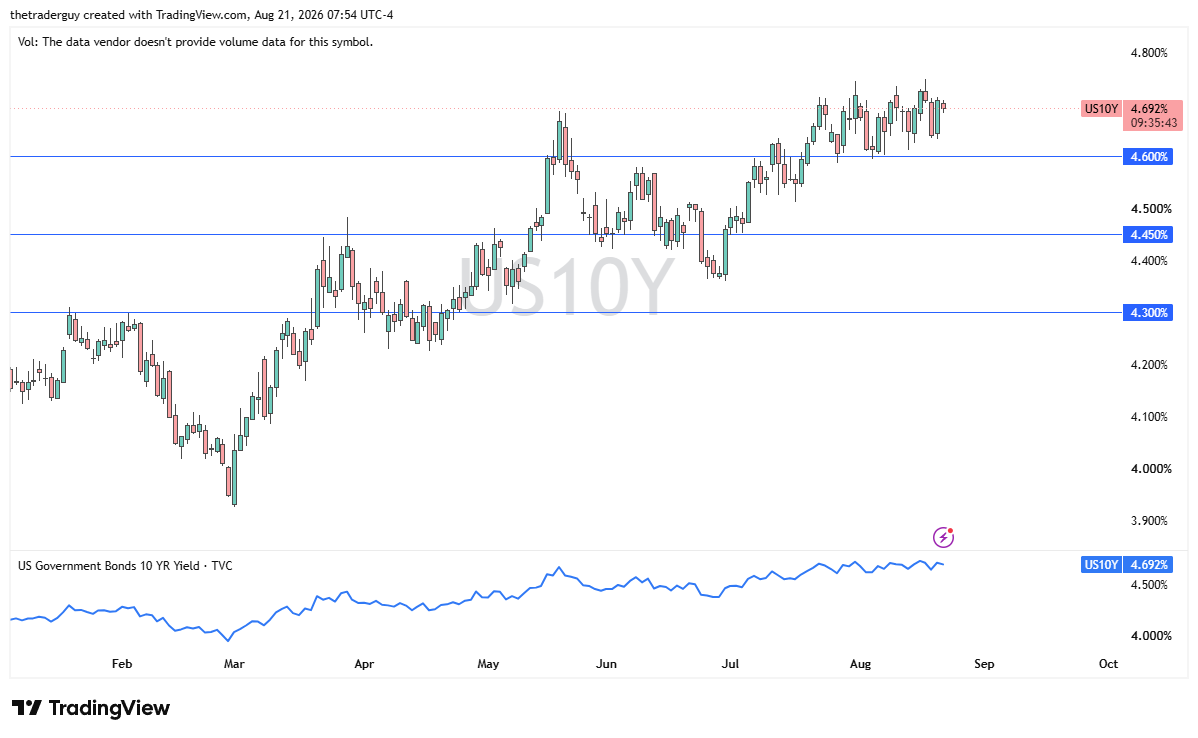
Task: Click the Apr label on time axis
Action: pyautogui.click(x=364, y=664)
